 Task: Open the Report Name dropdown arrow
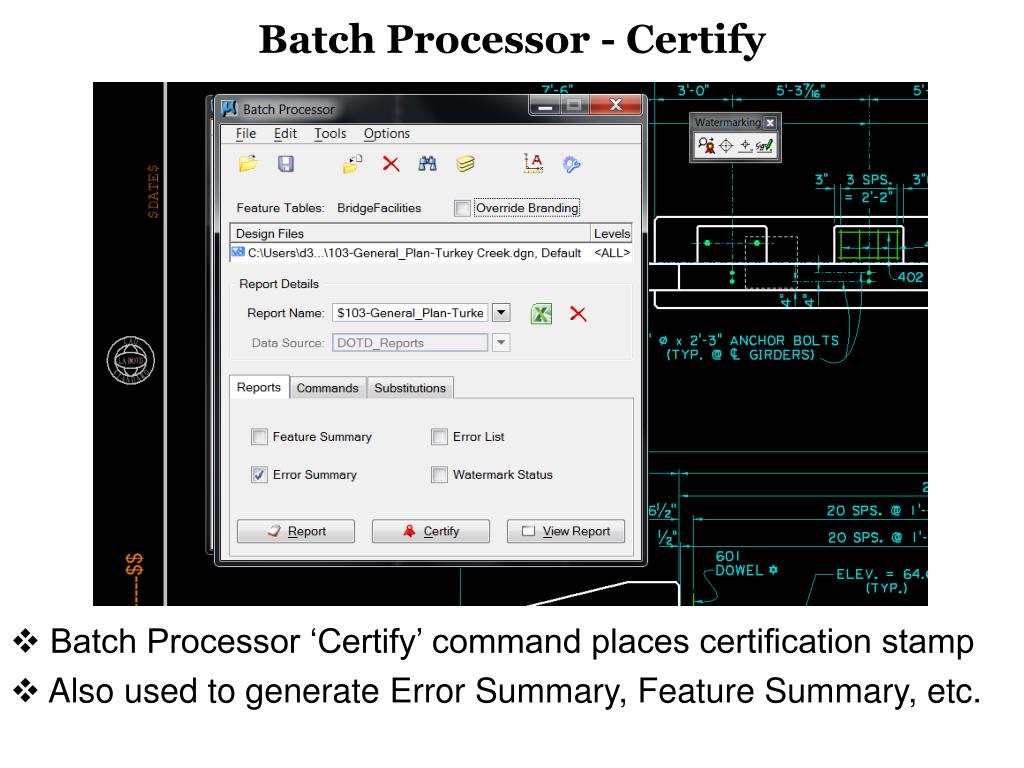pyautogui.click(x=501, y=313)
